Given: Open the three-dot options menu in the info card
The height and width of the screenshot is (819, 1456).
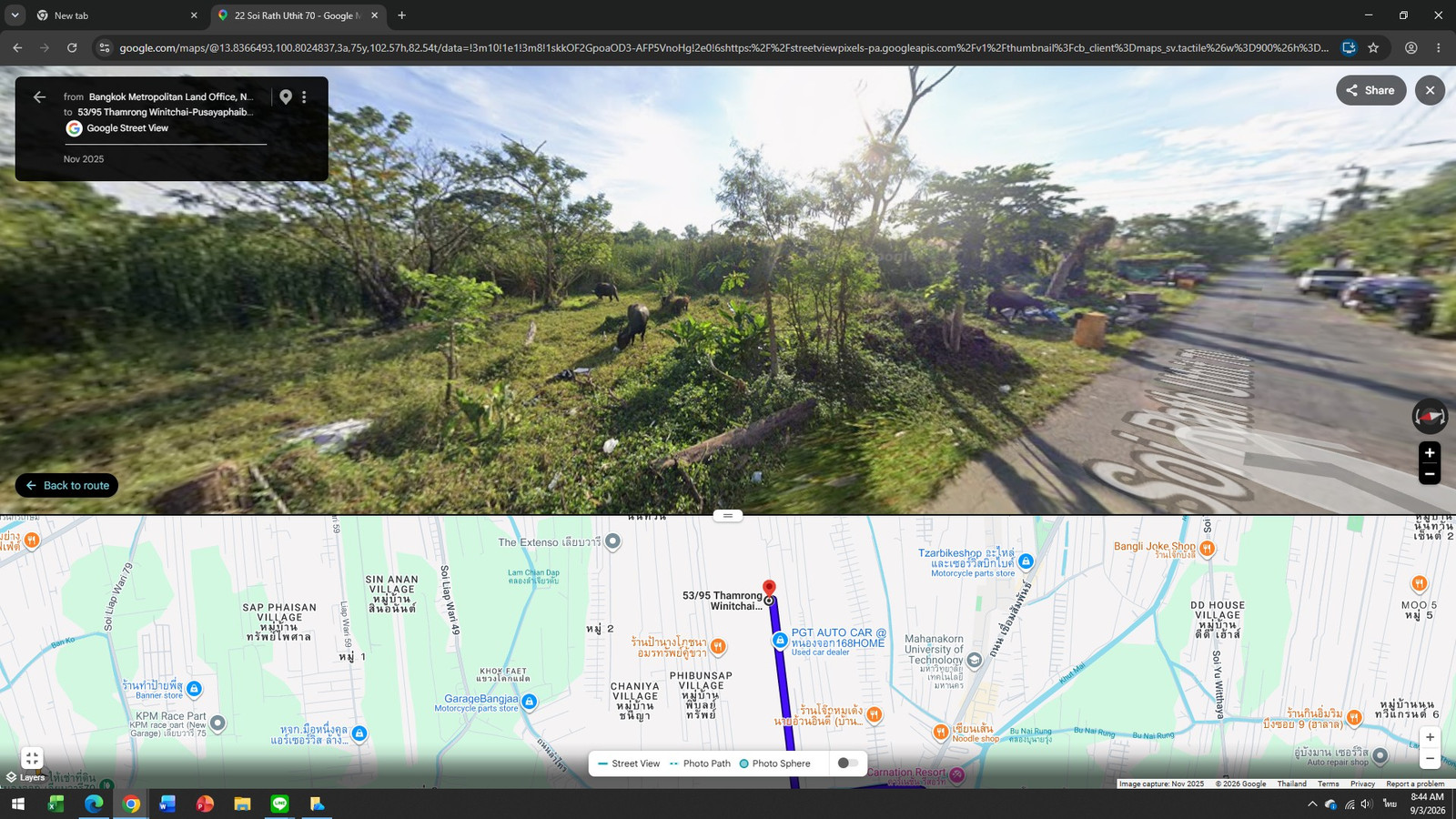Looking at the screenshot, I should (304, 96).
